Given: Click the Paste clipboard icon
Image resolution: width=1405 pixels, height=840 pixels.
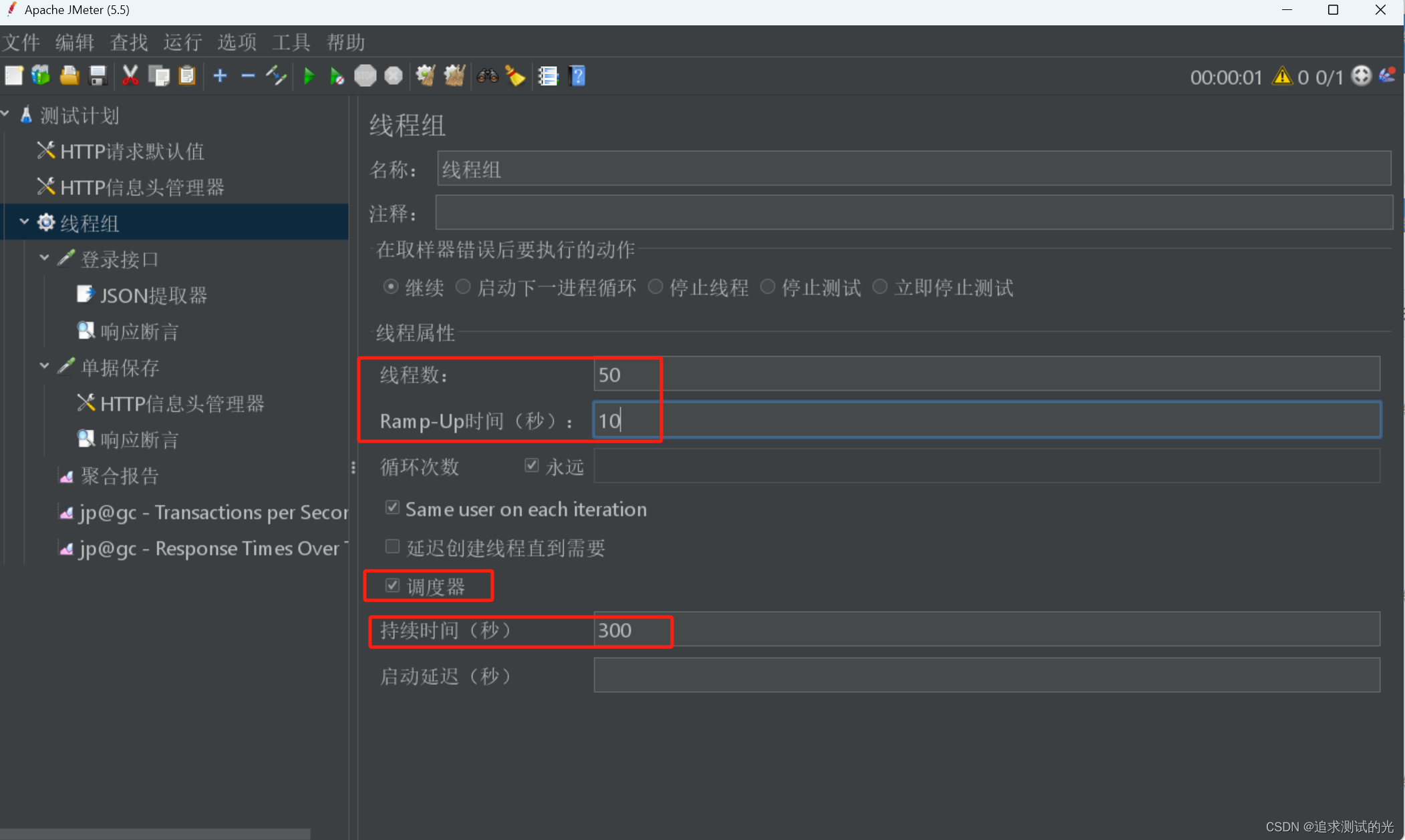Looking at the screenshot, I should click(x=187, y=76).
